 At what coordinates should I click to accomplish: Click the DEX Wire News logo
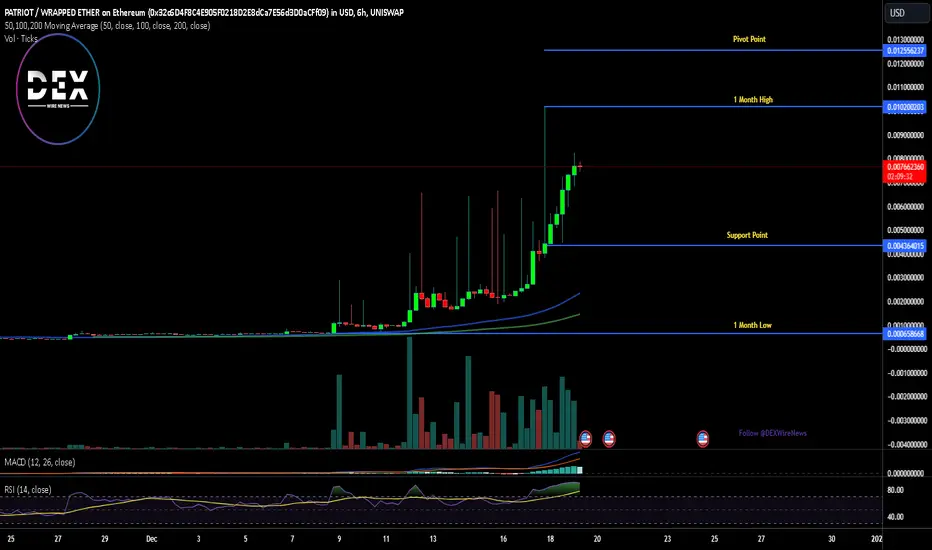[58, 89]
